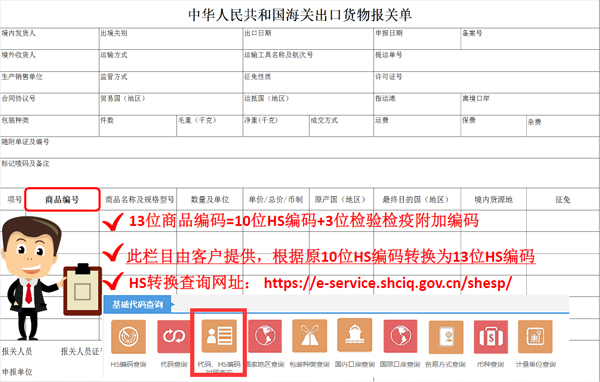This screenshot has height=382, width=600.
Task: Select the 毛重(千克) field
Action: 210,126
